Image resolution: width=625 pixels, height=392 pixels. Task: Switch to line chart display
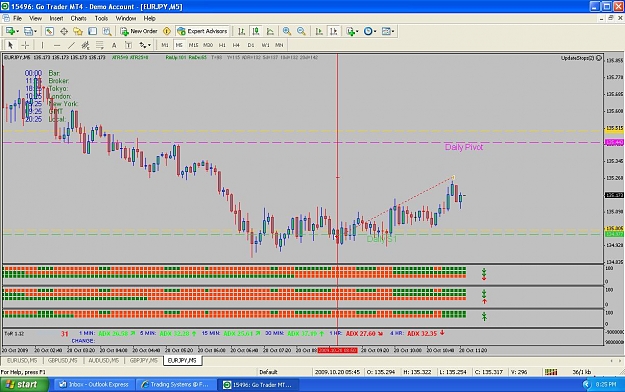pyautogui.click(x=270, y=31)
